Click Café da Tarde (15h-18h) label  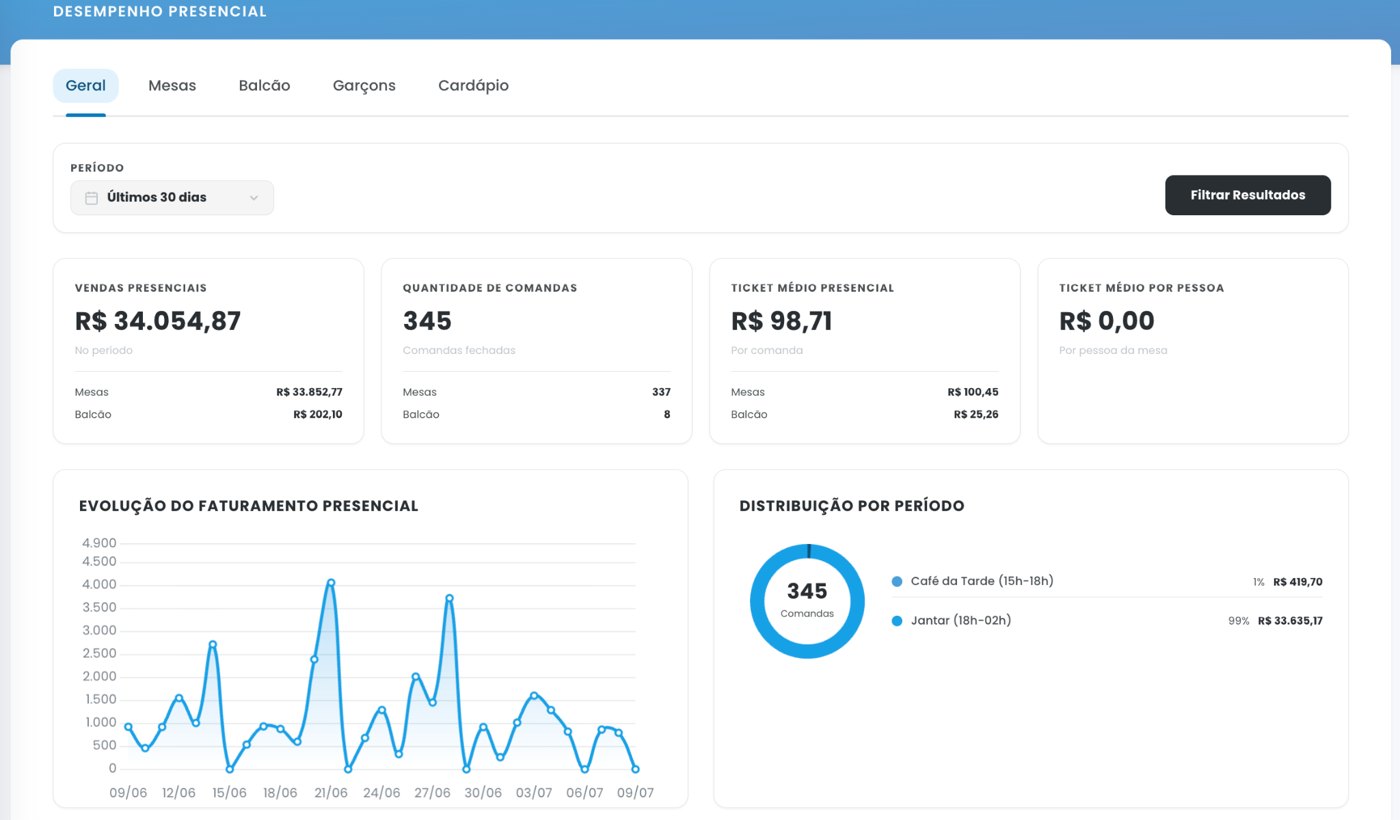[982, 581]
